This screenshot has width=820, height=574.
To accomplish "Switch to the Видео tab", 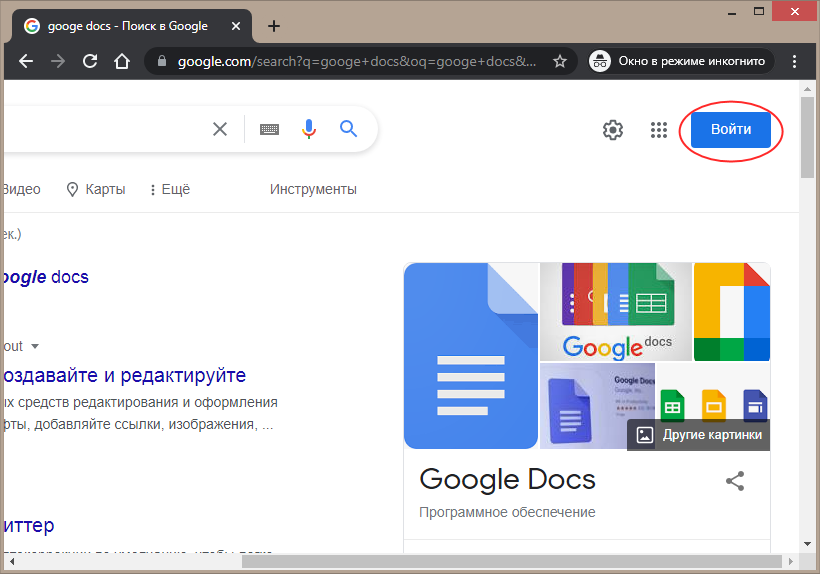I will pos(21,189).
